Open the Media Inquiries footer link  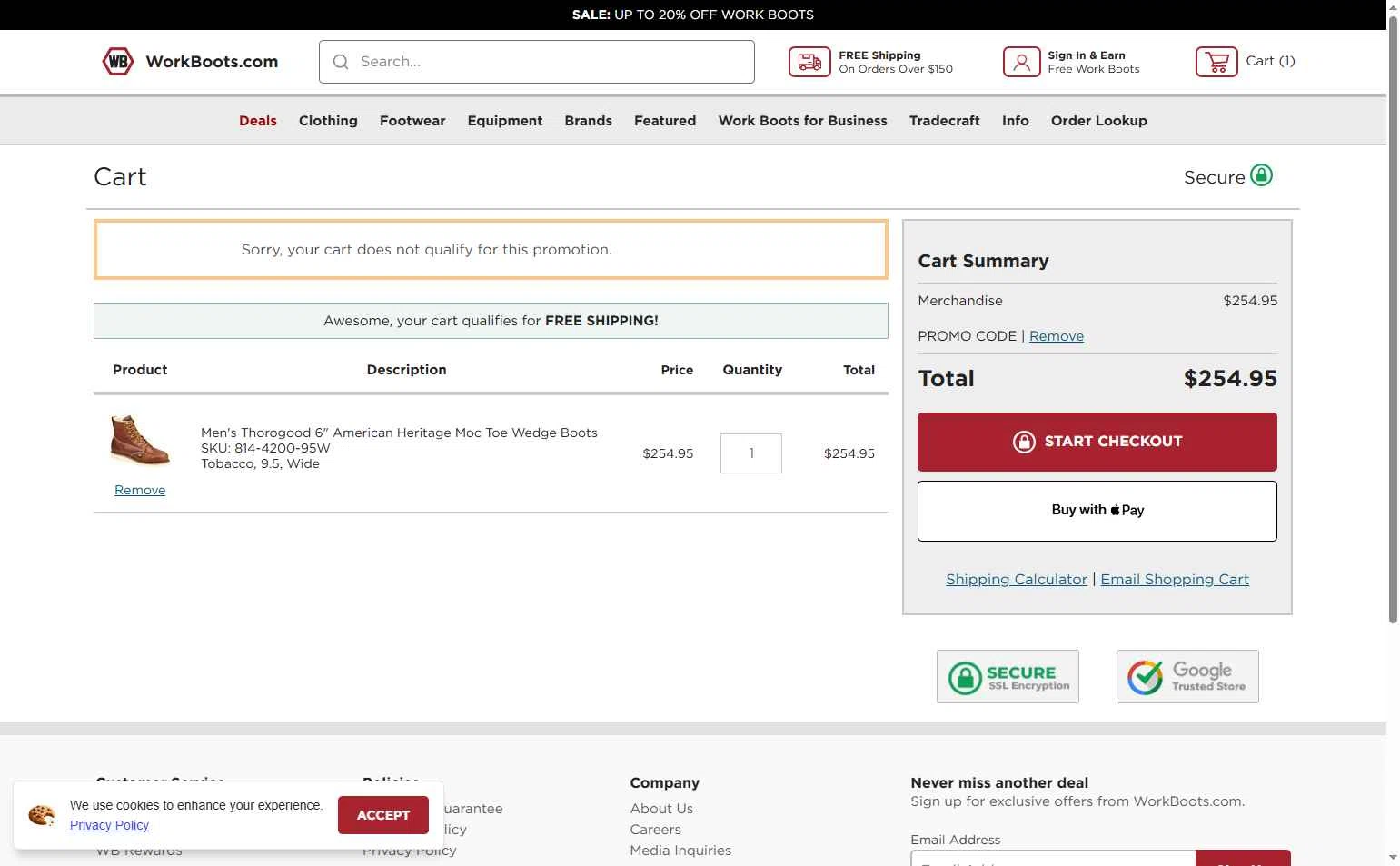(680, 851)
